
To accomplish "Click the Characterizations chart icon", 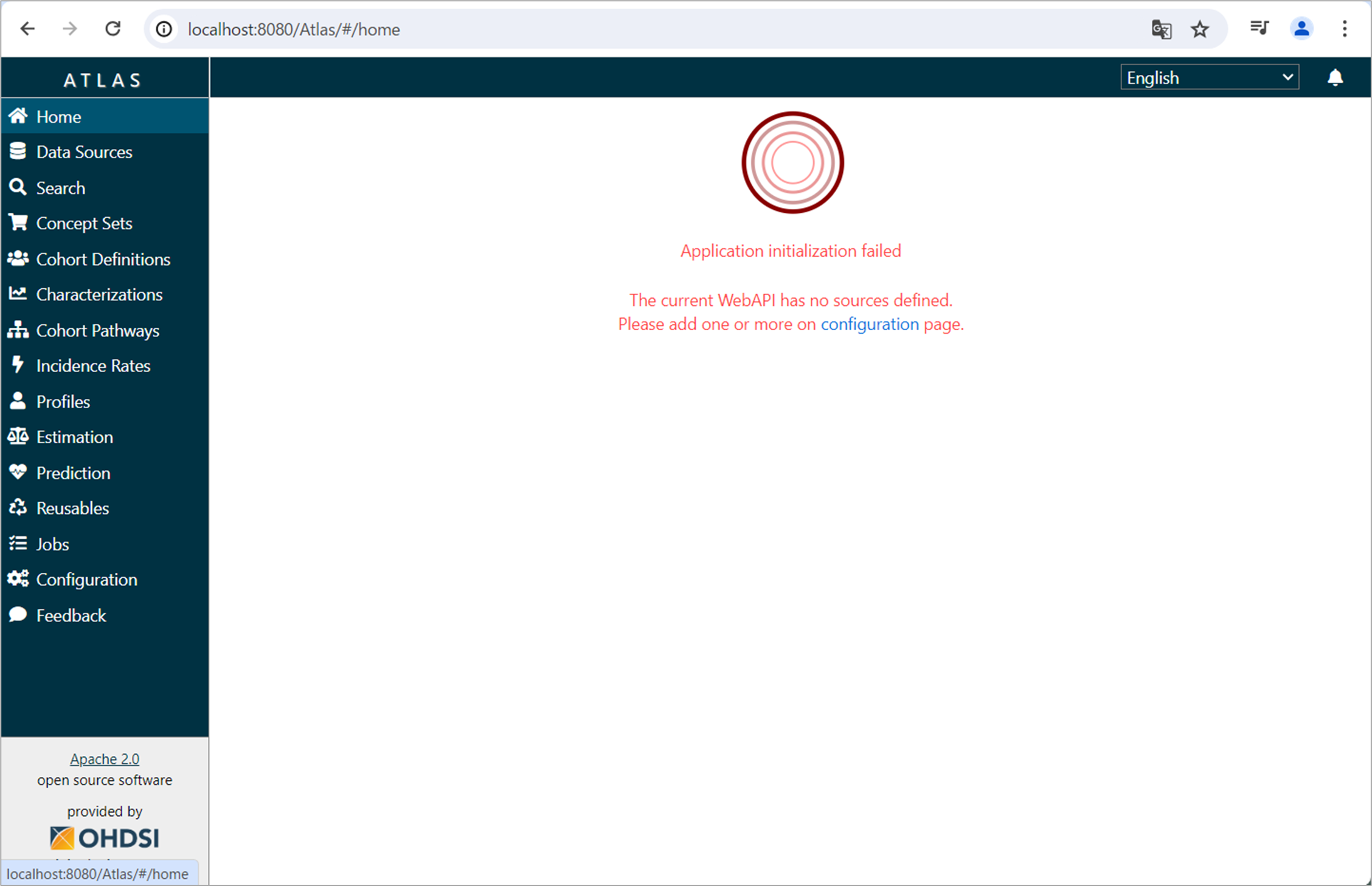I will [x=18, y=294].
